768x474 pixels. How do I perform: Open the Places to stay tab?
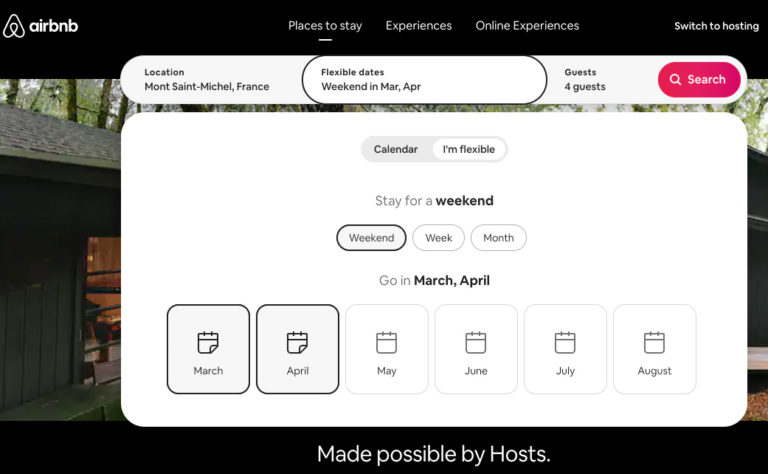pos(325,25)
